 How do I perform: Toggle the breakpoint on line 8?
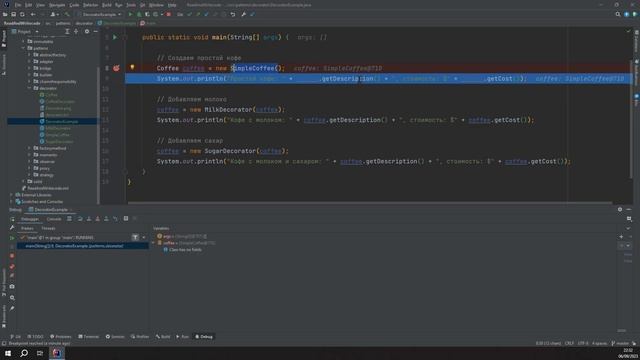tap(116, 68)
